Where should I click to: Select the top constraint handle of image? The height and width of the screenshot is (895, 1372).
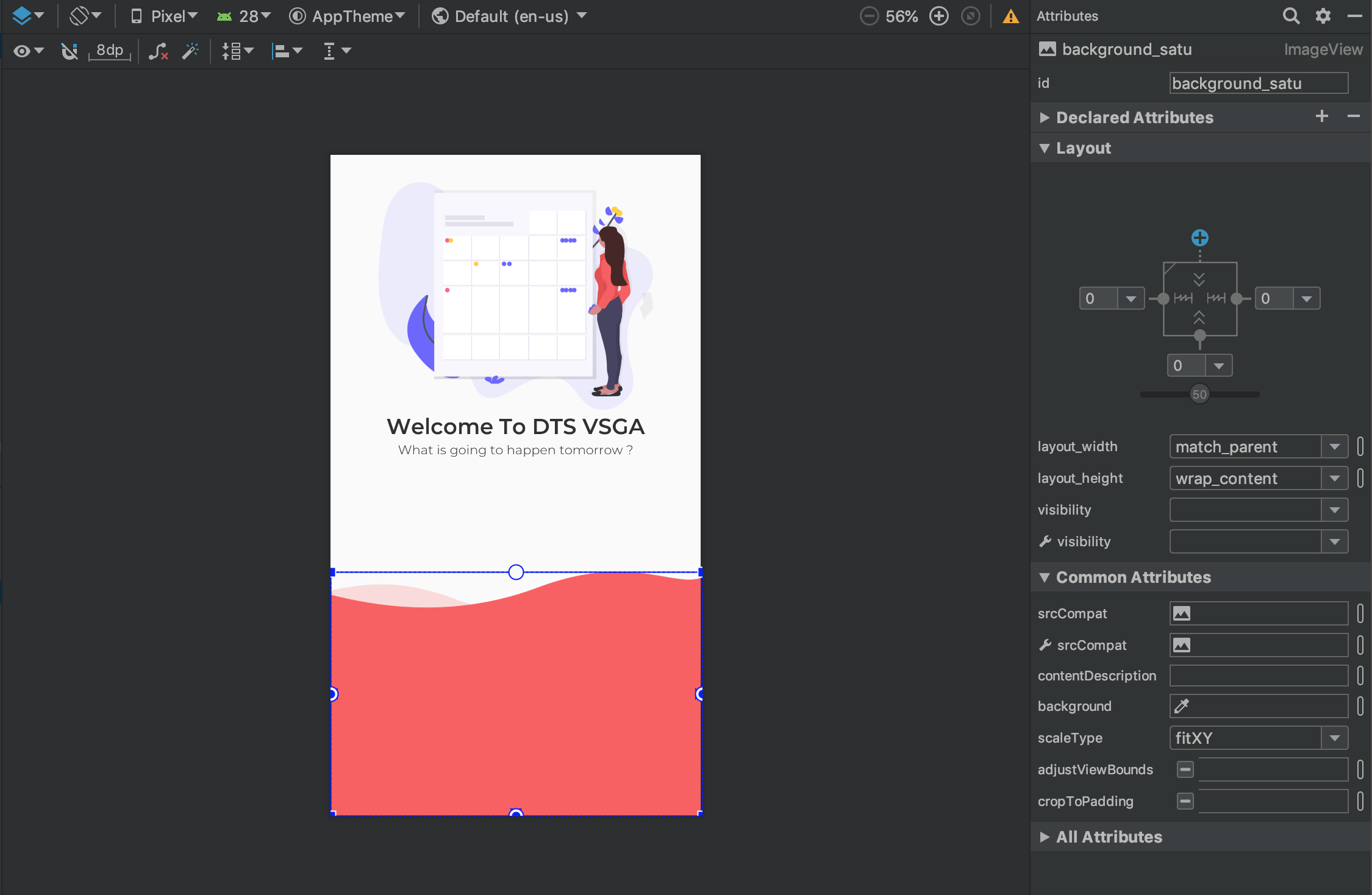pyautogui.click(x=516, y=572)
